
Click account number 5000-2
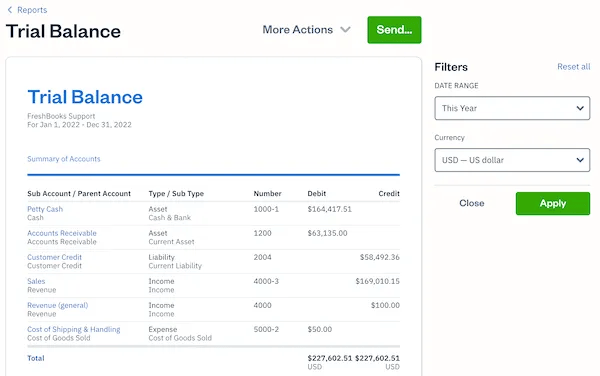click(266, 329)
